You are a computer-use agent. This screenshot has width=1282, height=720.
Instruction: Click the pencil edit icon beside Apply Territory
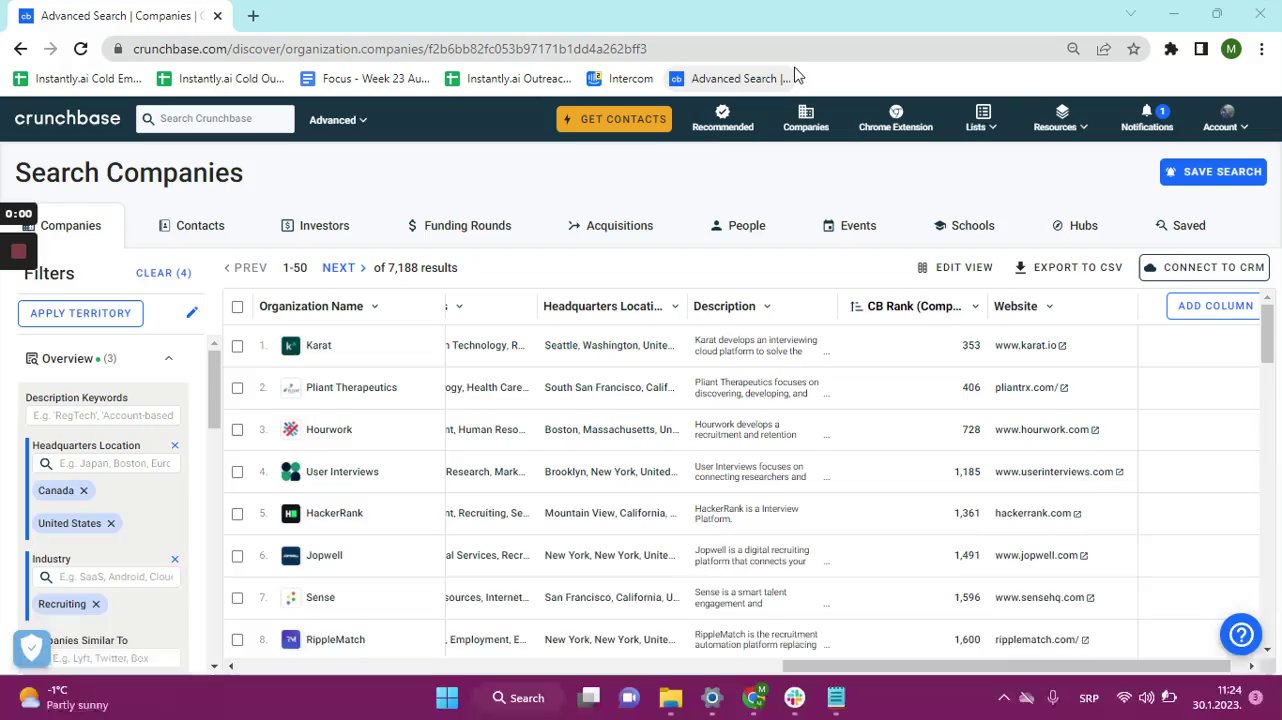pyautogui.click(x=192, y=313)
